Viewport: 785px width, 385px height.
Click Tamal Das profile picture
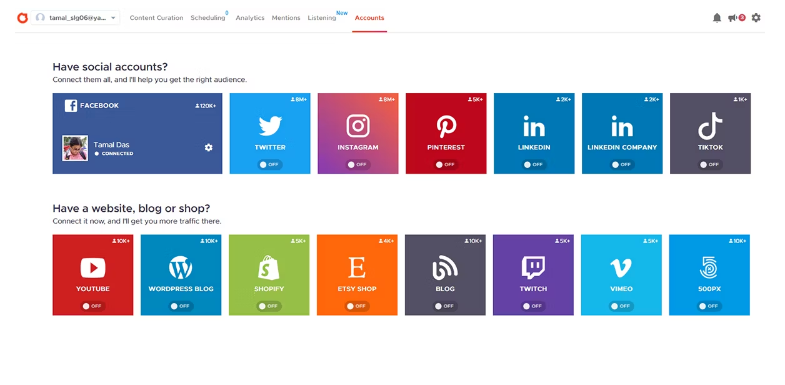75,148
